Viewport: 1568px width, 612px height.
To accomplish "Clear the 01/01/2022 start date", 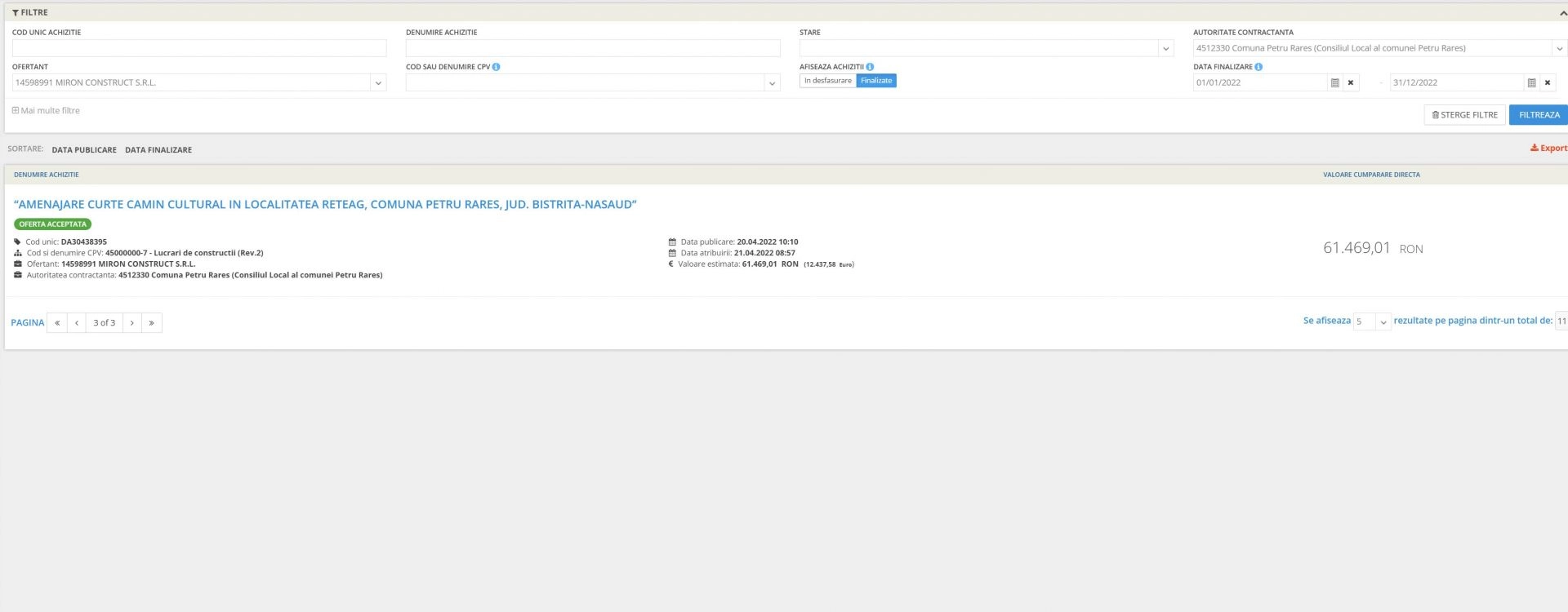I will pos(1351,82).
